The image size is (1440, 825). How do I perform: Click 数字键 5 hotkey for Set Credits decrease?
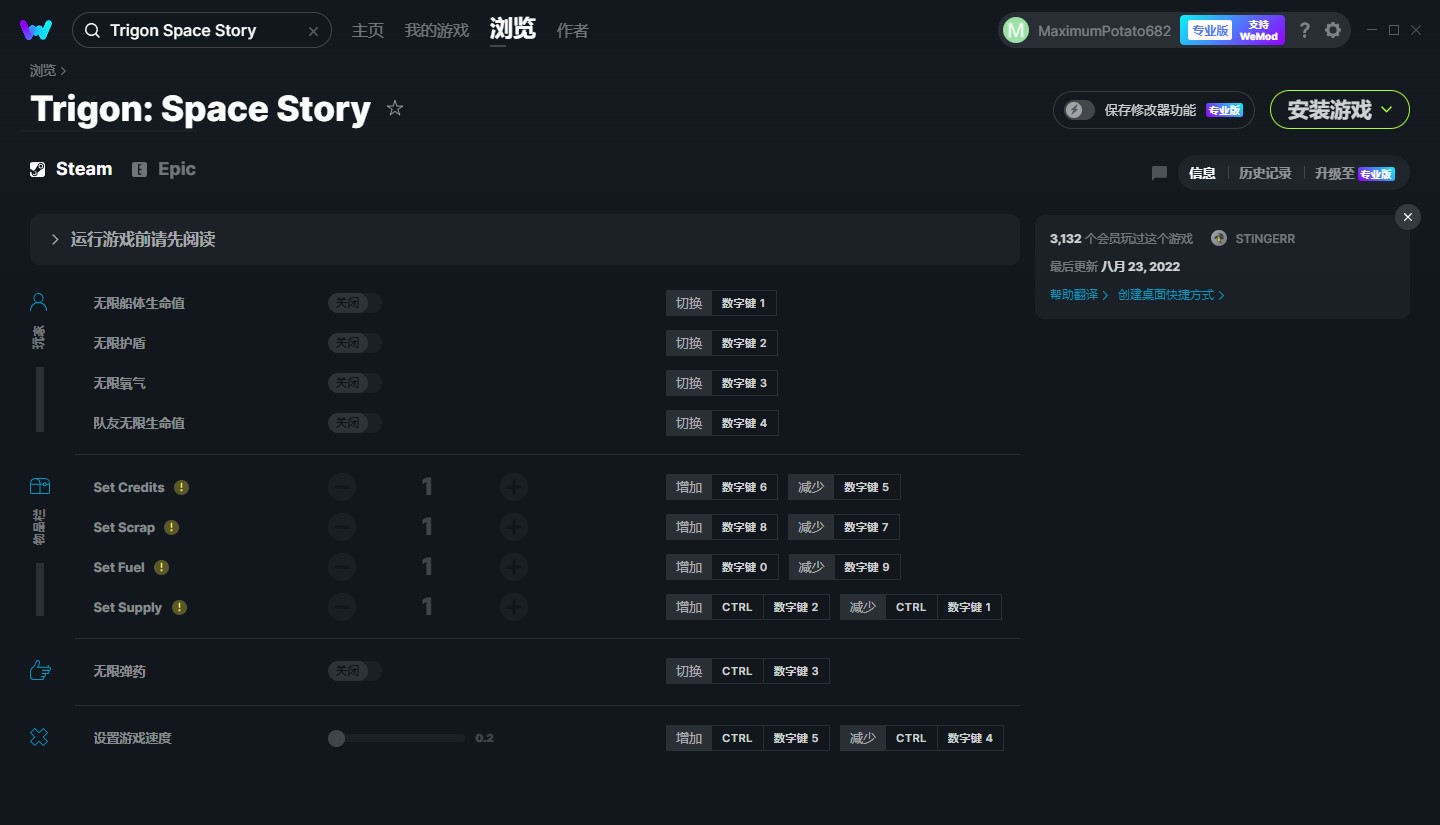click(x=866, y=487)
